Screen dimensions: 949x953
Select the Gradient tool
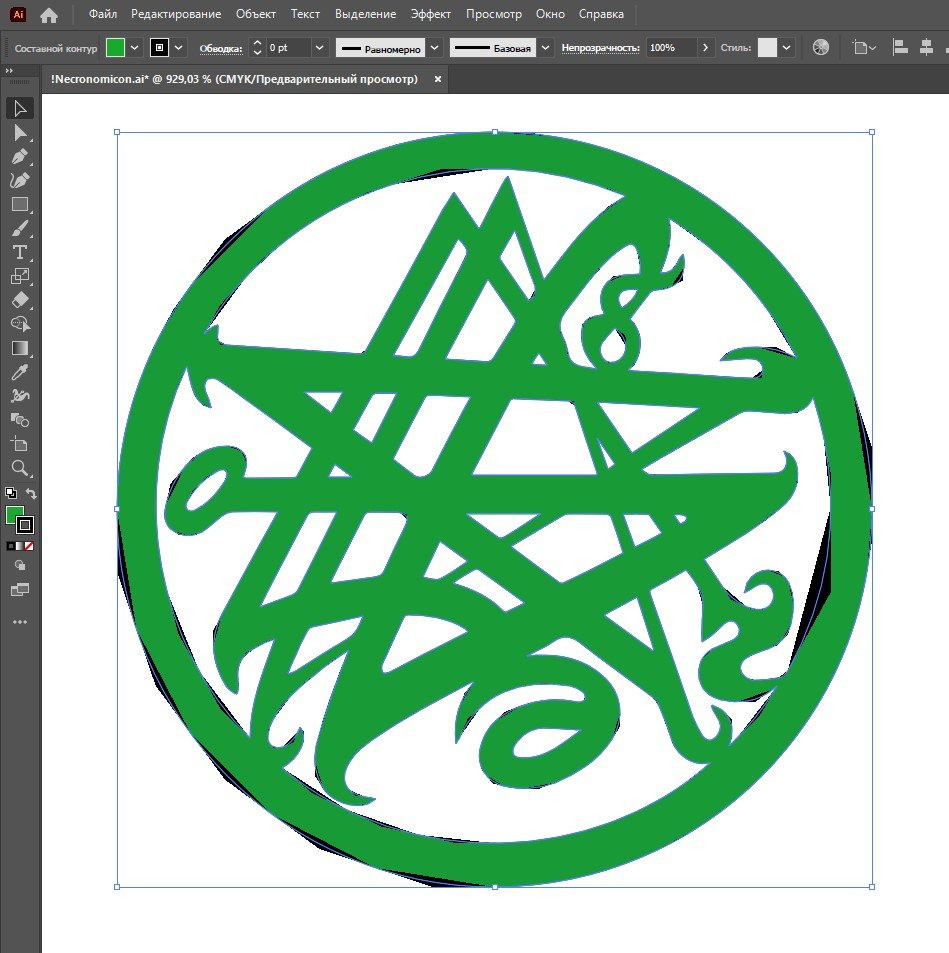[19, 348]
